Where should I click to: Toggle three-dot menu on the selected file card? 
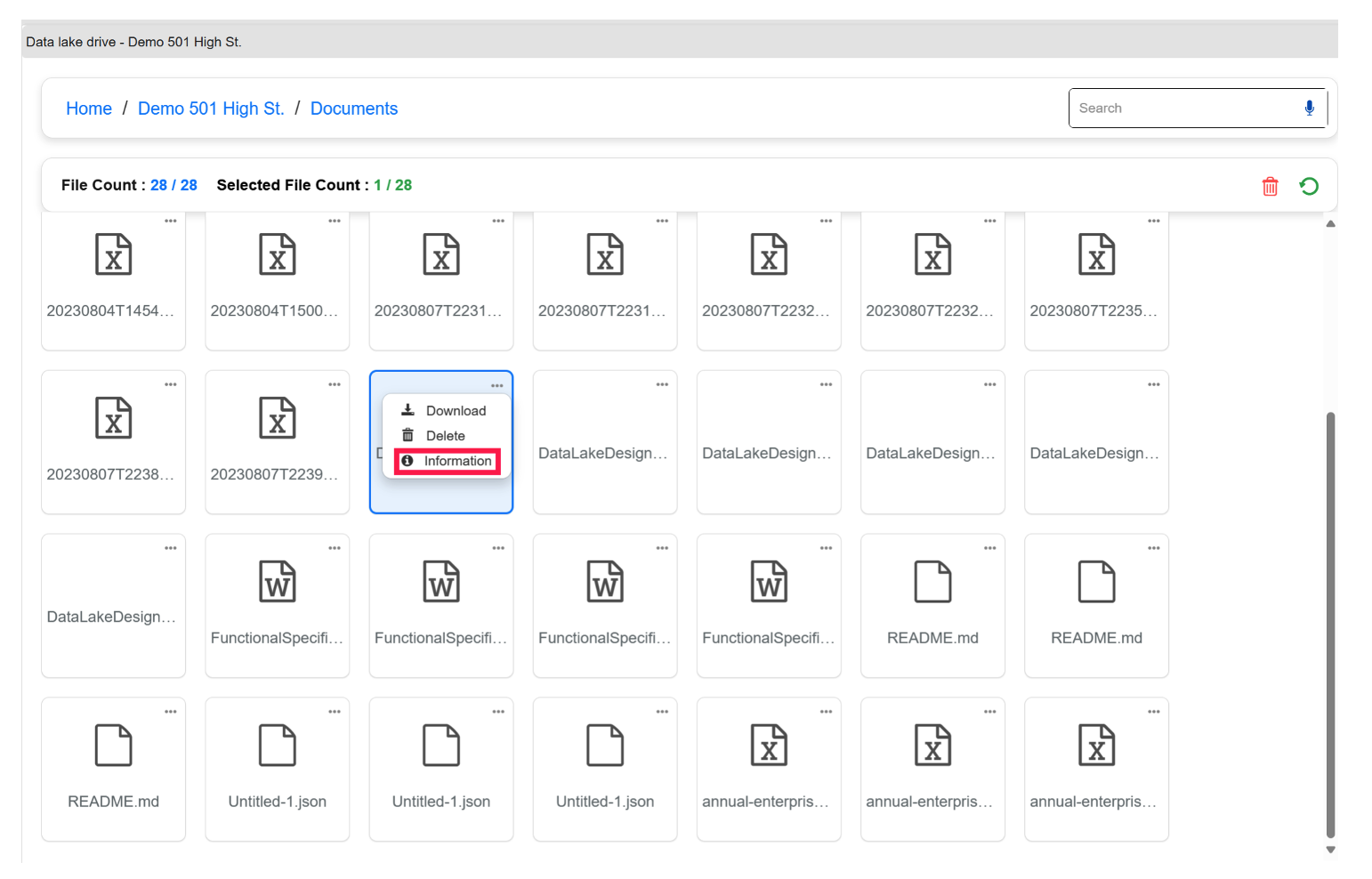(497, 385)
